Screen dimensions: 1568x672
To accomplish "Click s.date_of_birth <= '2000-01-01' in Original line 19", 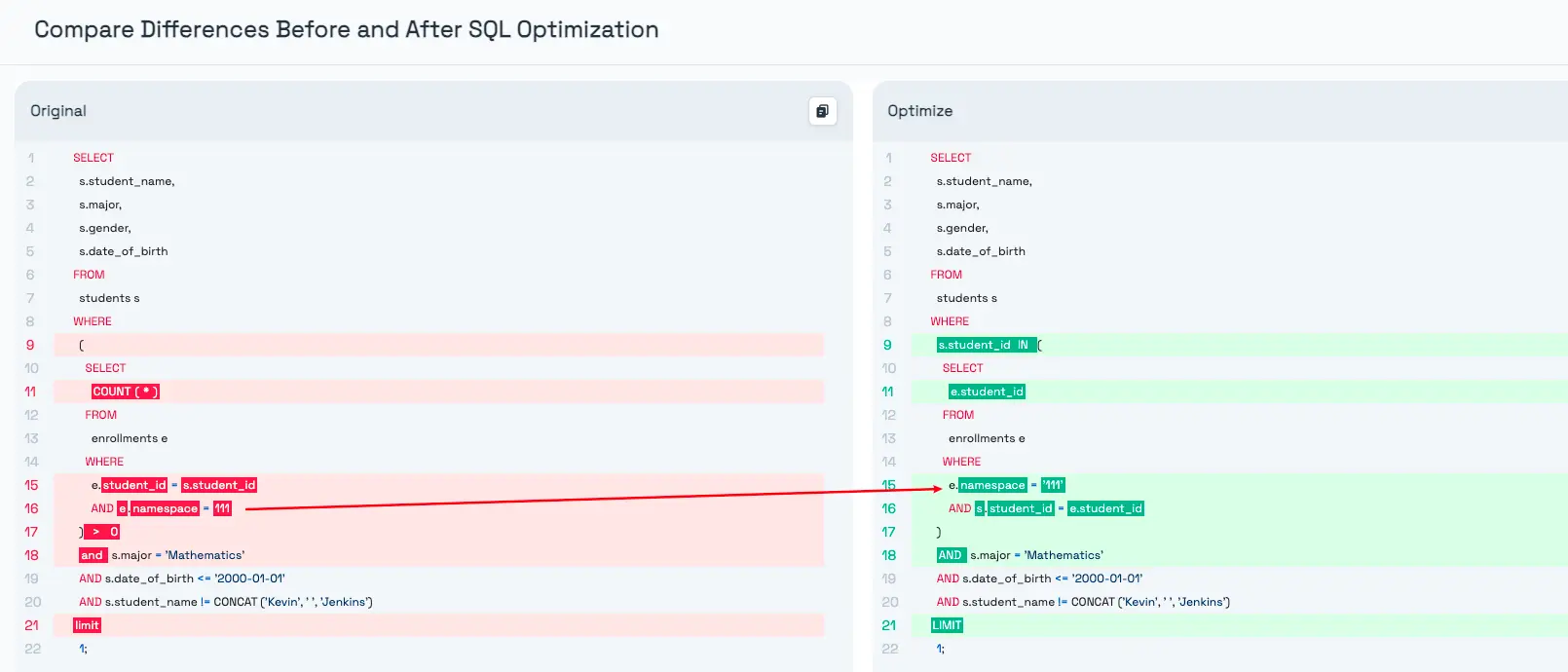I will 195,579.
